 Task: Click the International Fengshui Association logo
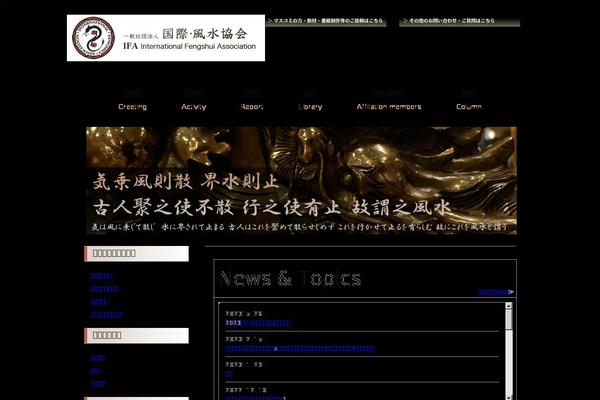[x=166, y=38]
